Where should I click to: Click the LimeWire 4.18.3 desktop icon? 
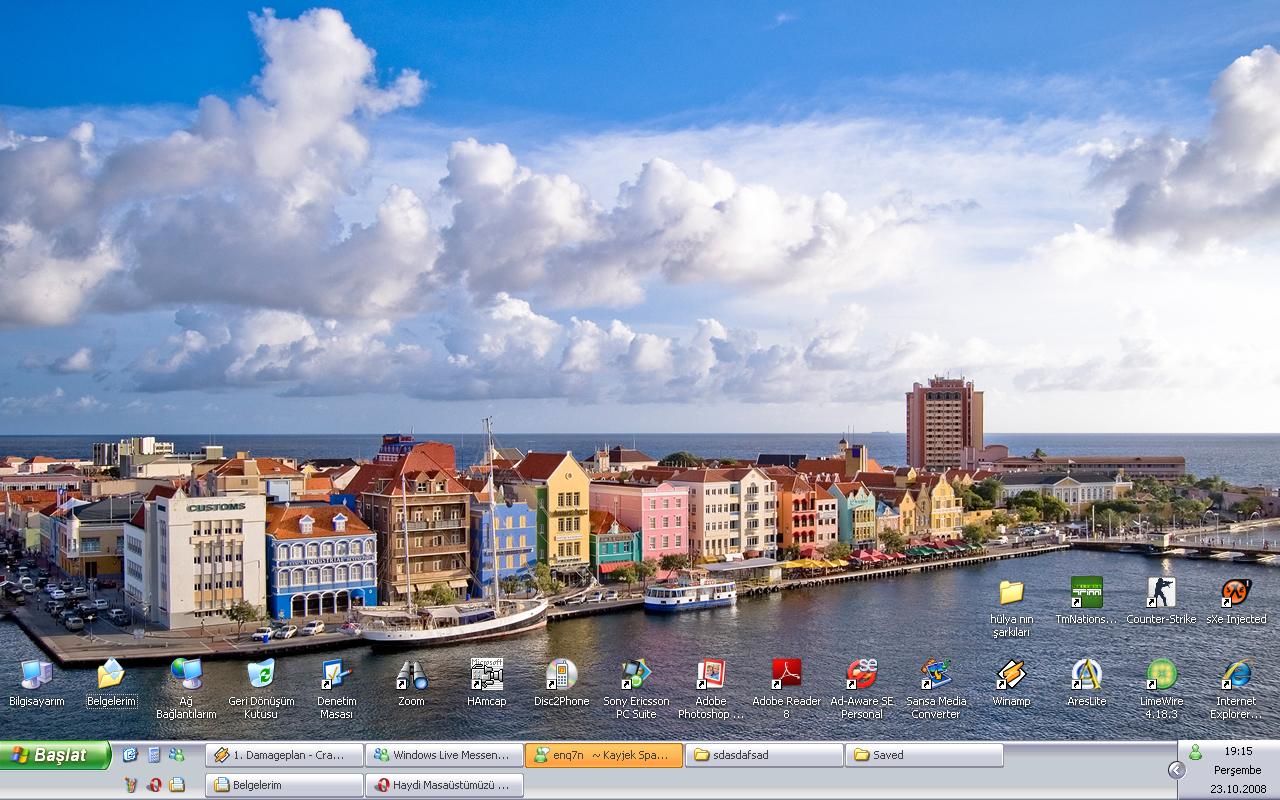pos(1161,675)
